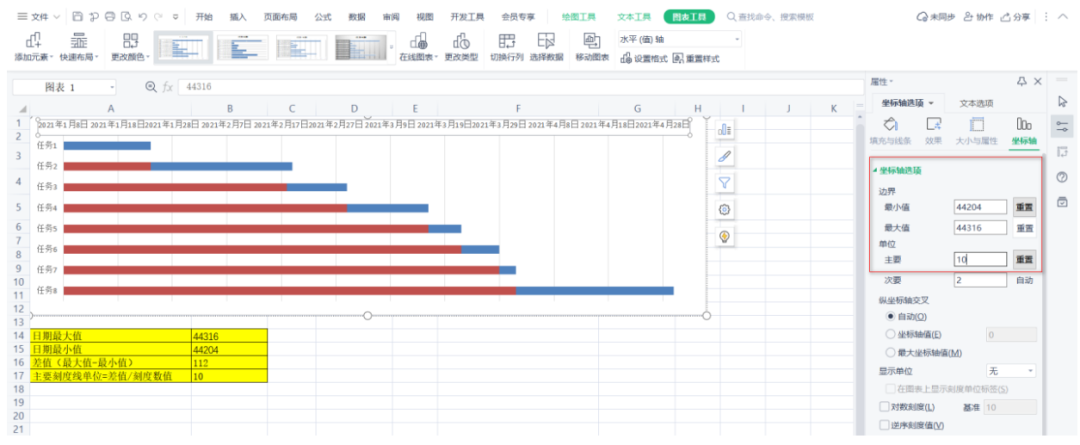Select the 最大坐标轴值 radio button
Image resolution: width=1080 pixels, height=445 pixels.
tap(890, 352)
